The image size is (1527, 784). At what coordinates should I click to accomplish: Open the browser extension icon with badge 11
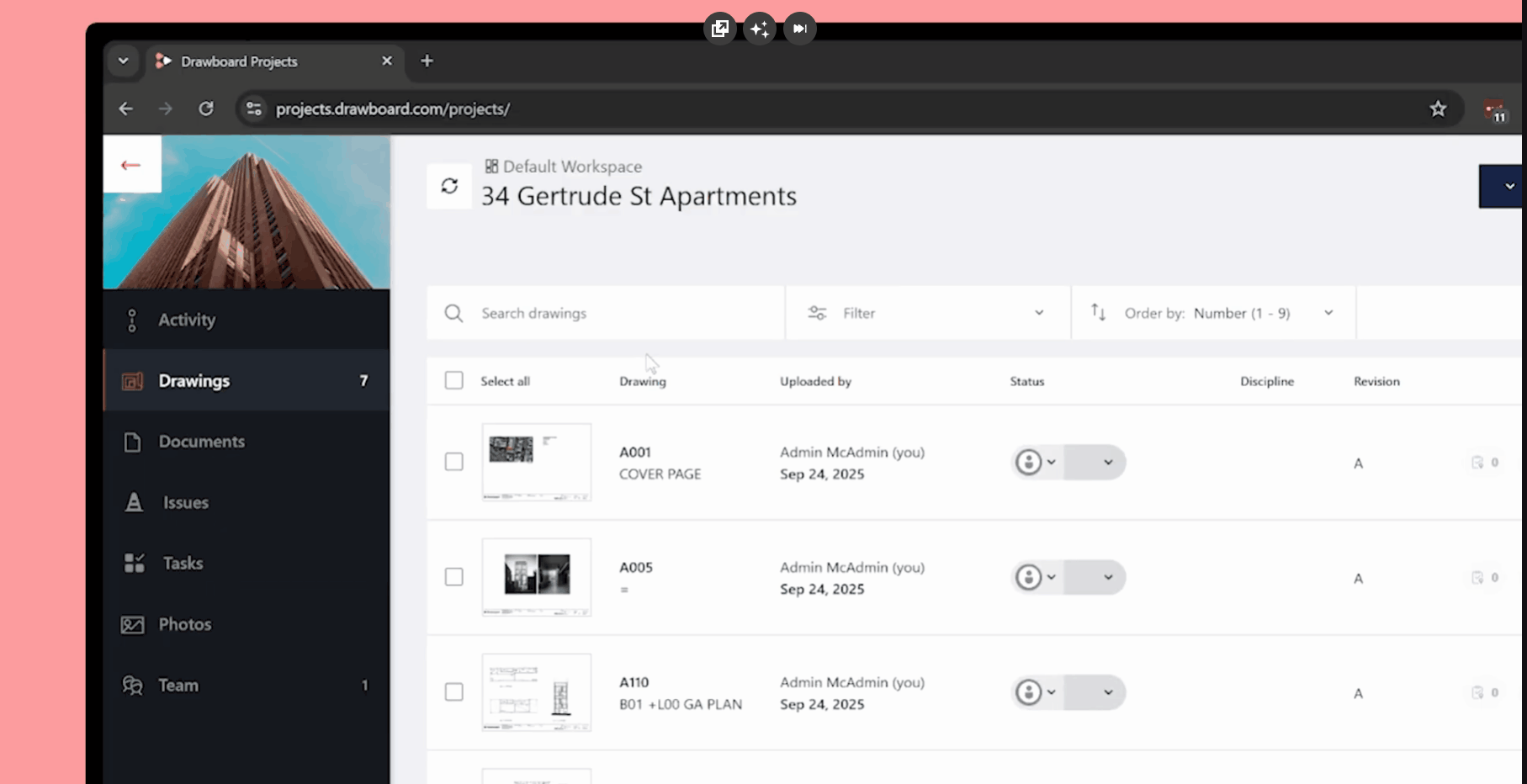pos(1495,110)
